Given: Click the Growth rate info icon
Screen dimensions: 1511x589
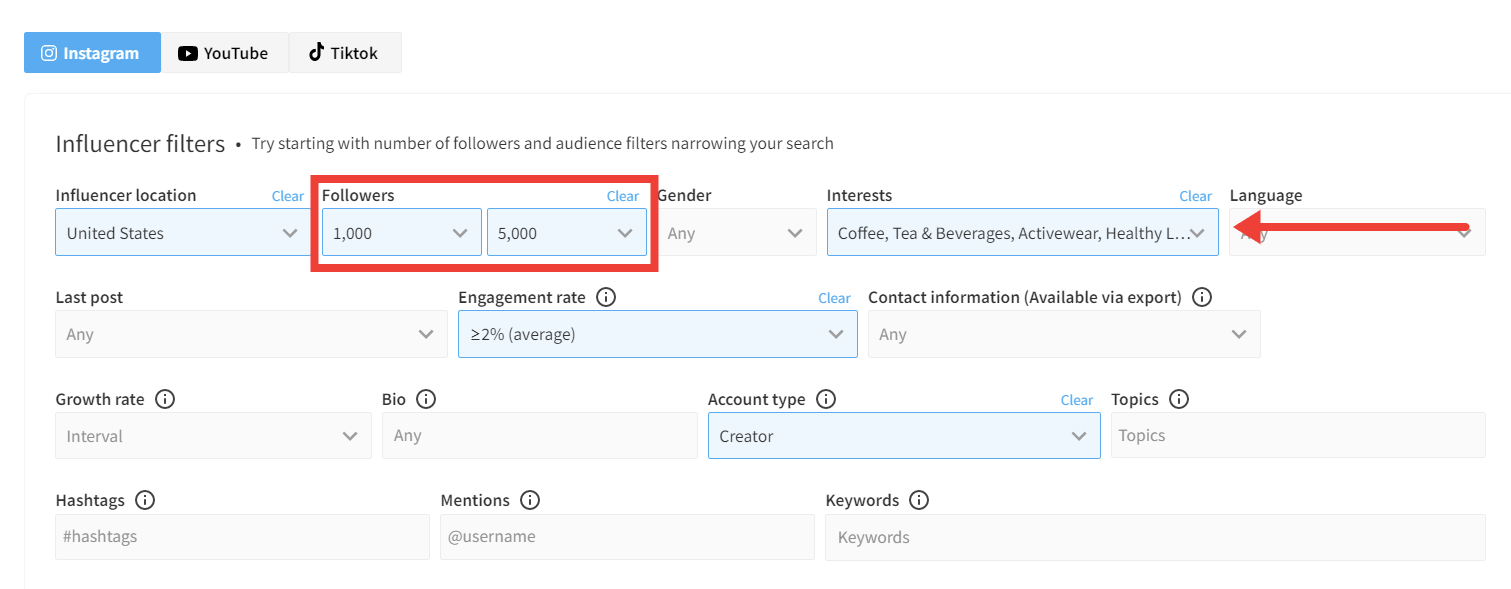Looking at the screenshot, I should tap(165, 399).
